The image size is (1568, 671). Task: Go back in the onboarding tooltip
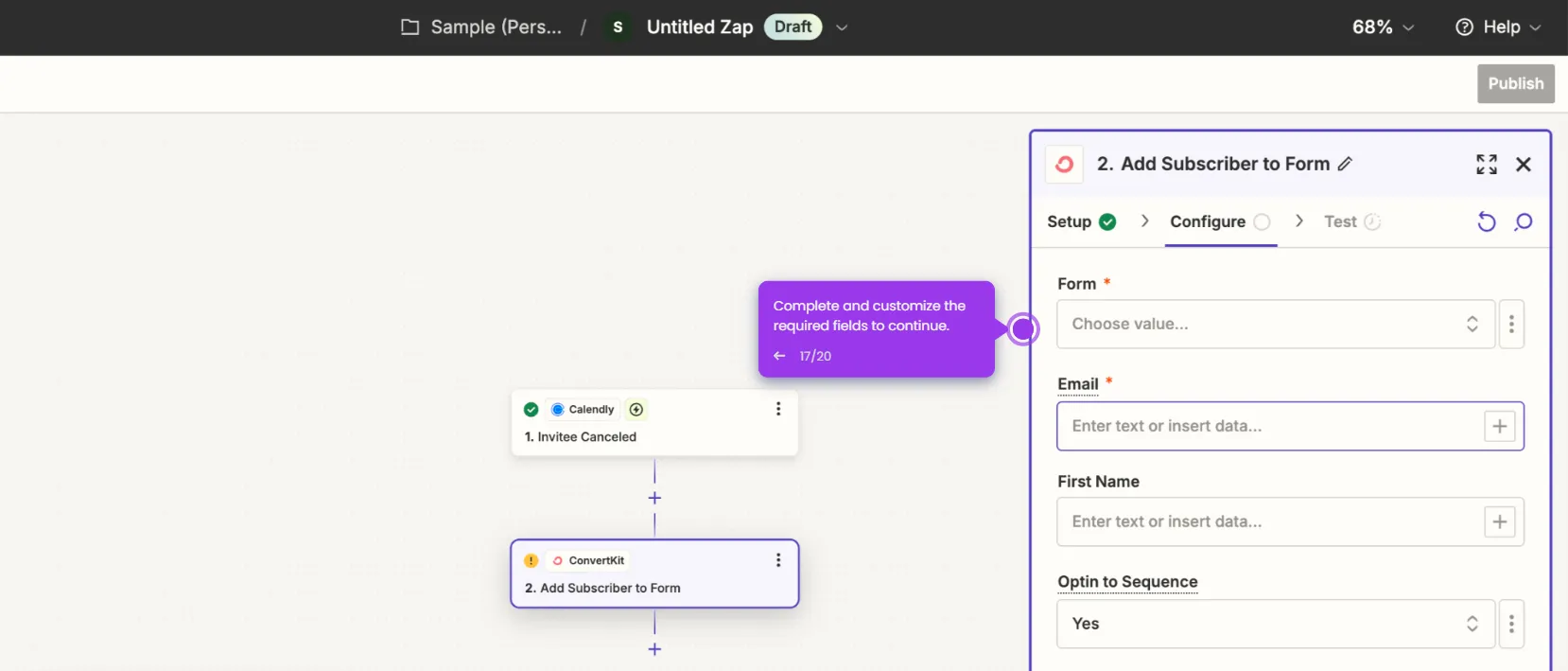point(779,356)
